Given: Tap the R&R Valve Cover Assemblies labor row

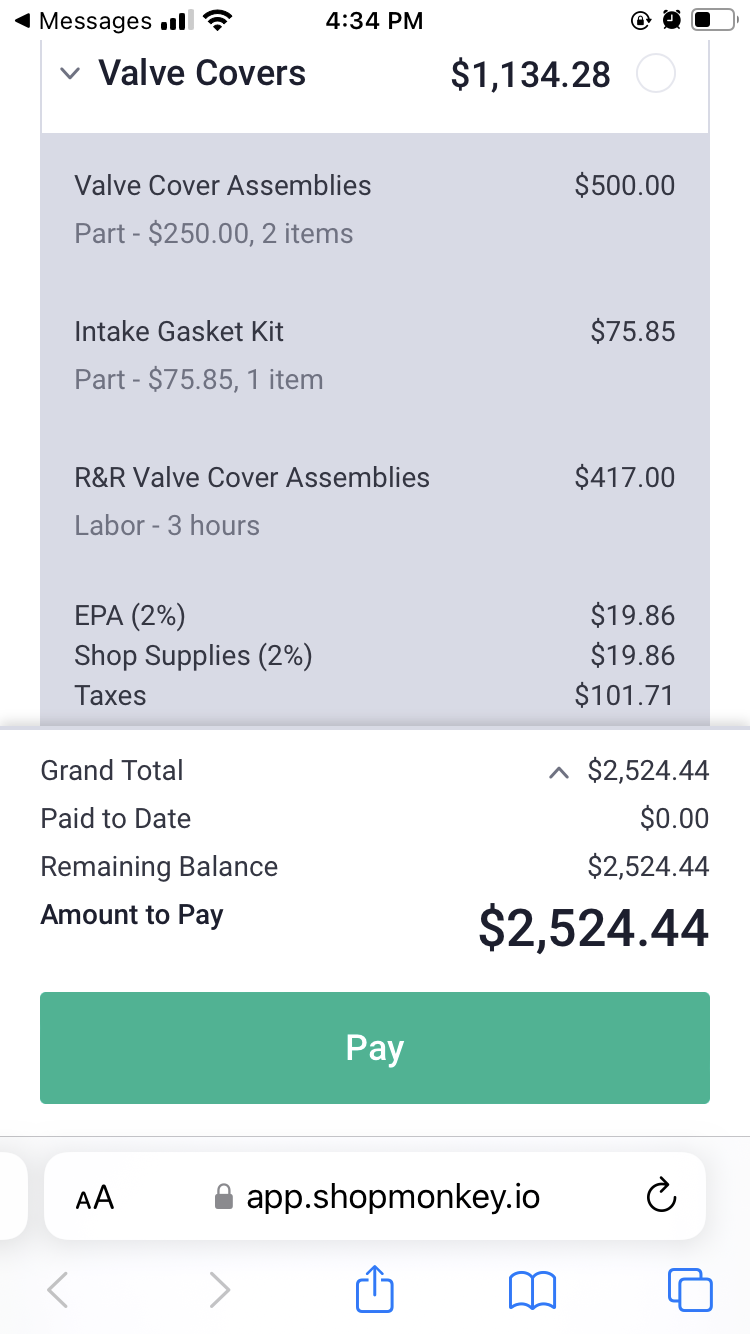Looking at the screenshot, I should click(375, 501).
